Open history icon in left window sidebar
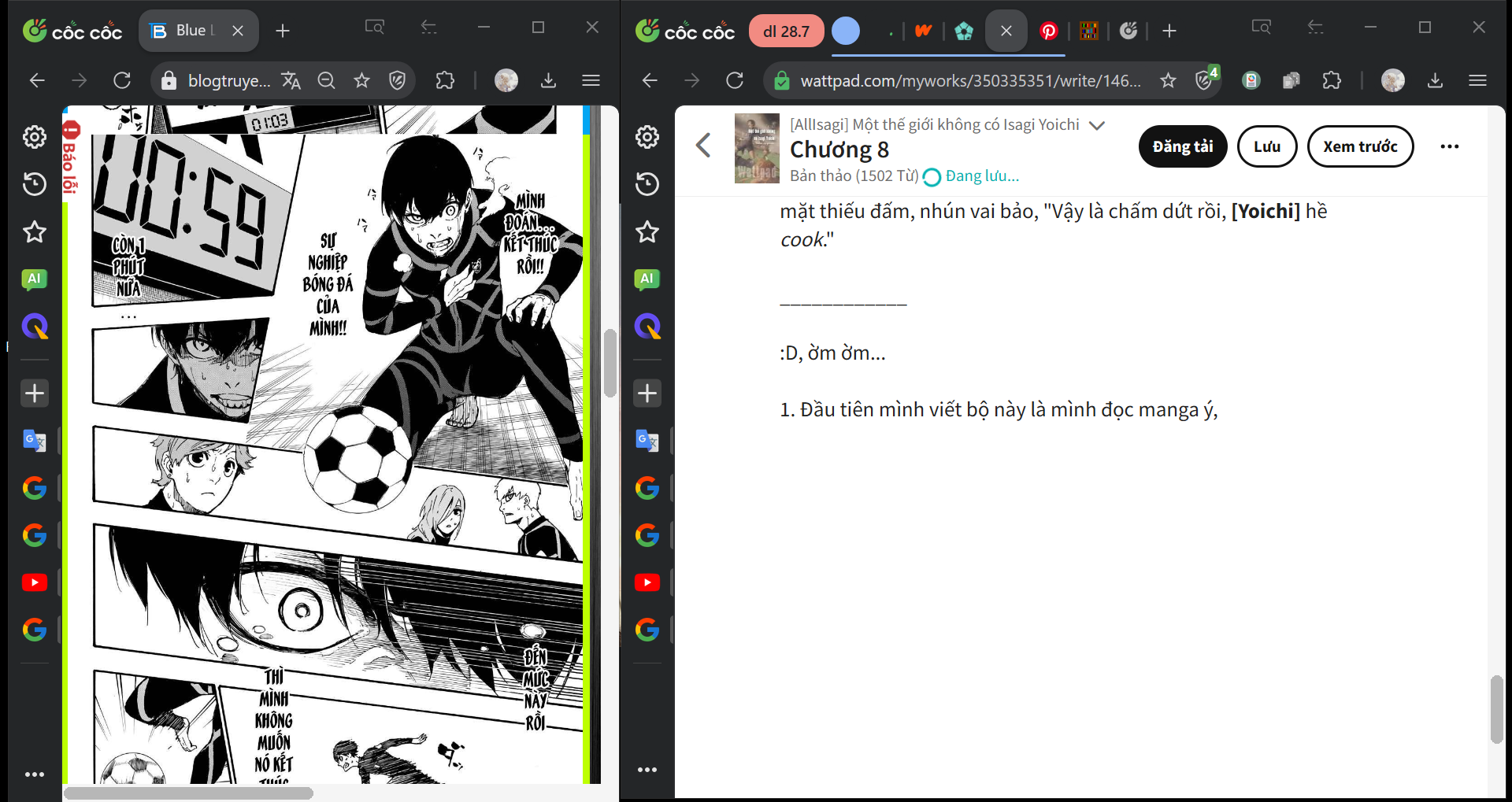This screenshot has width=1512, height=802. click(x=35, y=184)
